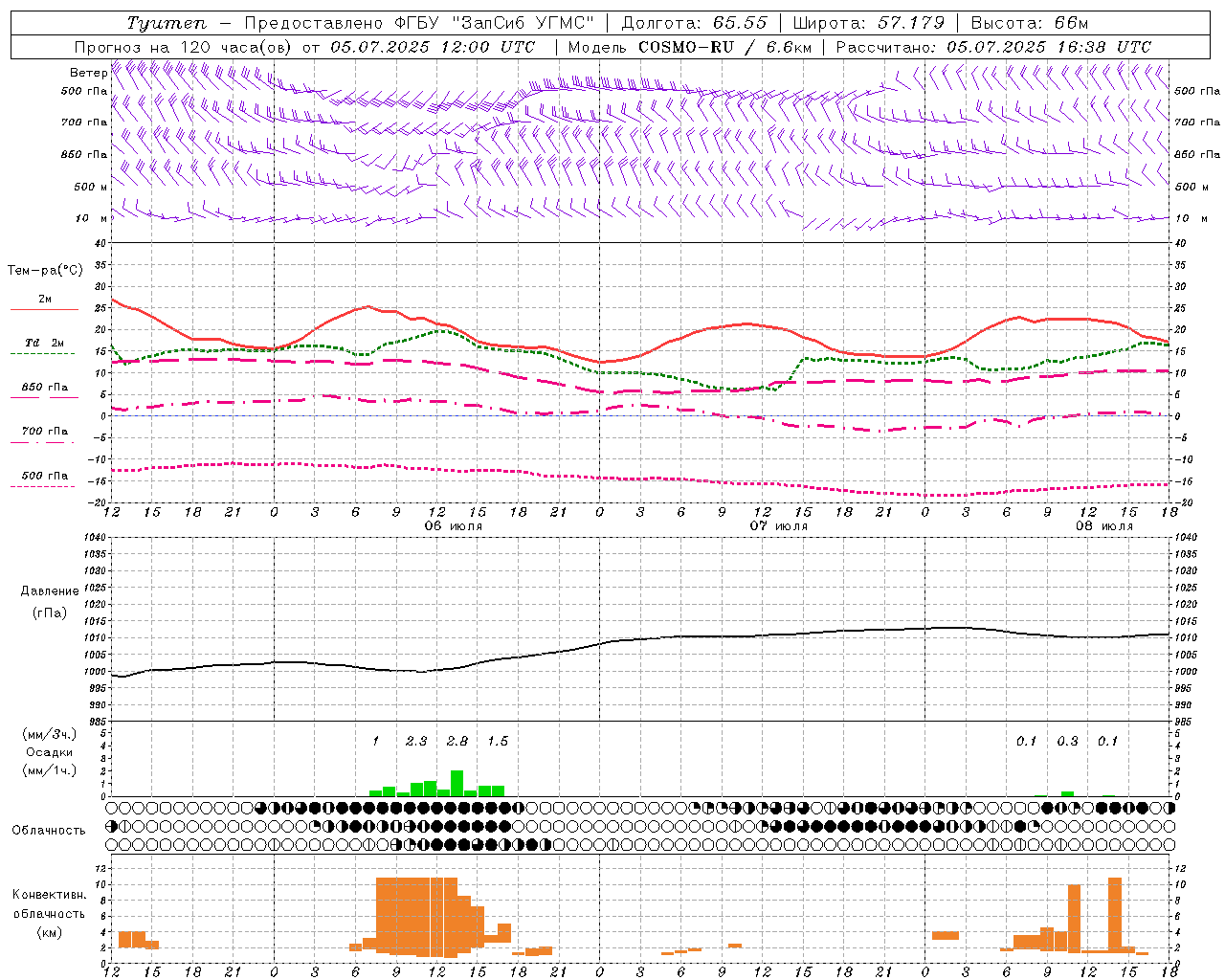
Task: Select the "Широта: 57.179" header field
Action: coord(869,23)
